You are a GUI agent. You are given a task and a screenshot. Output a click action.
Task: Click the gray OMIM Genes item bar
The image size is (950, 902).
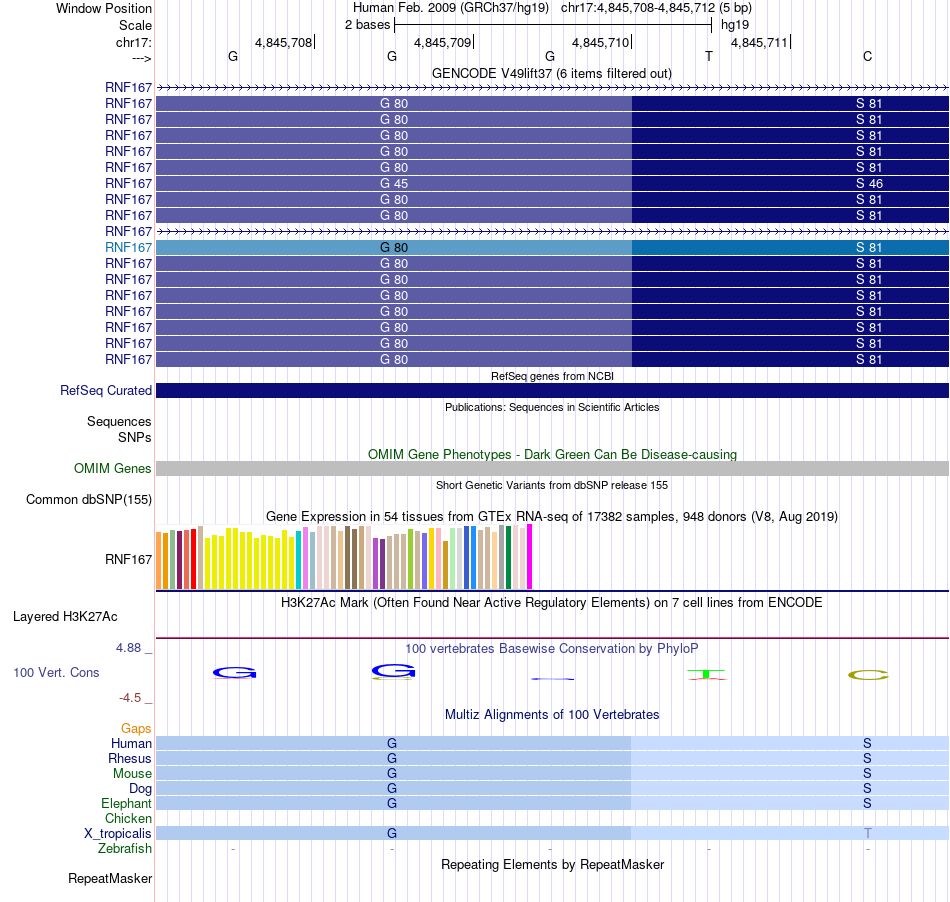[552, 468]
